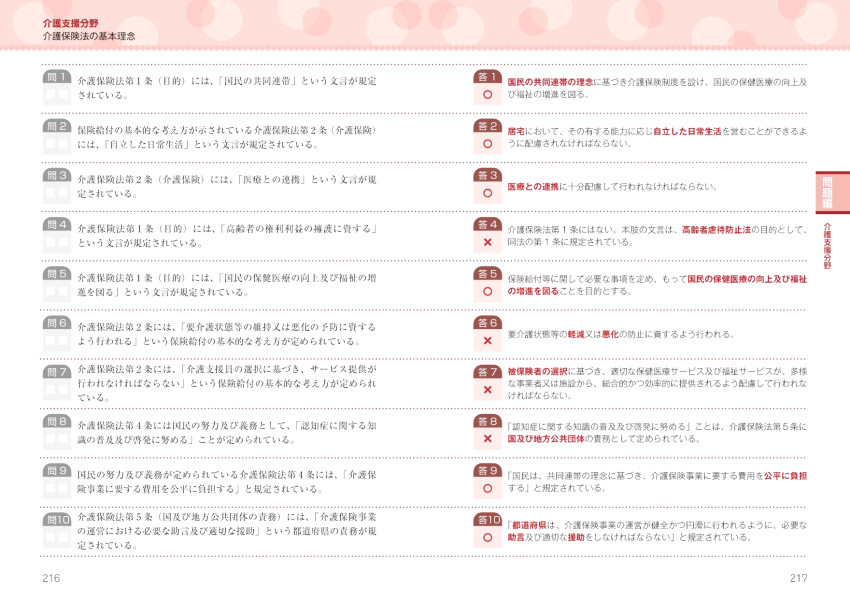Screen dimensions: 850x602
Task: Click the cross mark under 答8
Action: [x=487, y=439]
